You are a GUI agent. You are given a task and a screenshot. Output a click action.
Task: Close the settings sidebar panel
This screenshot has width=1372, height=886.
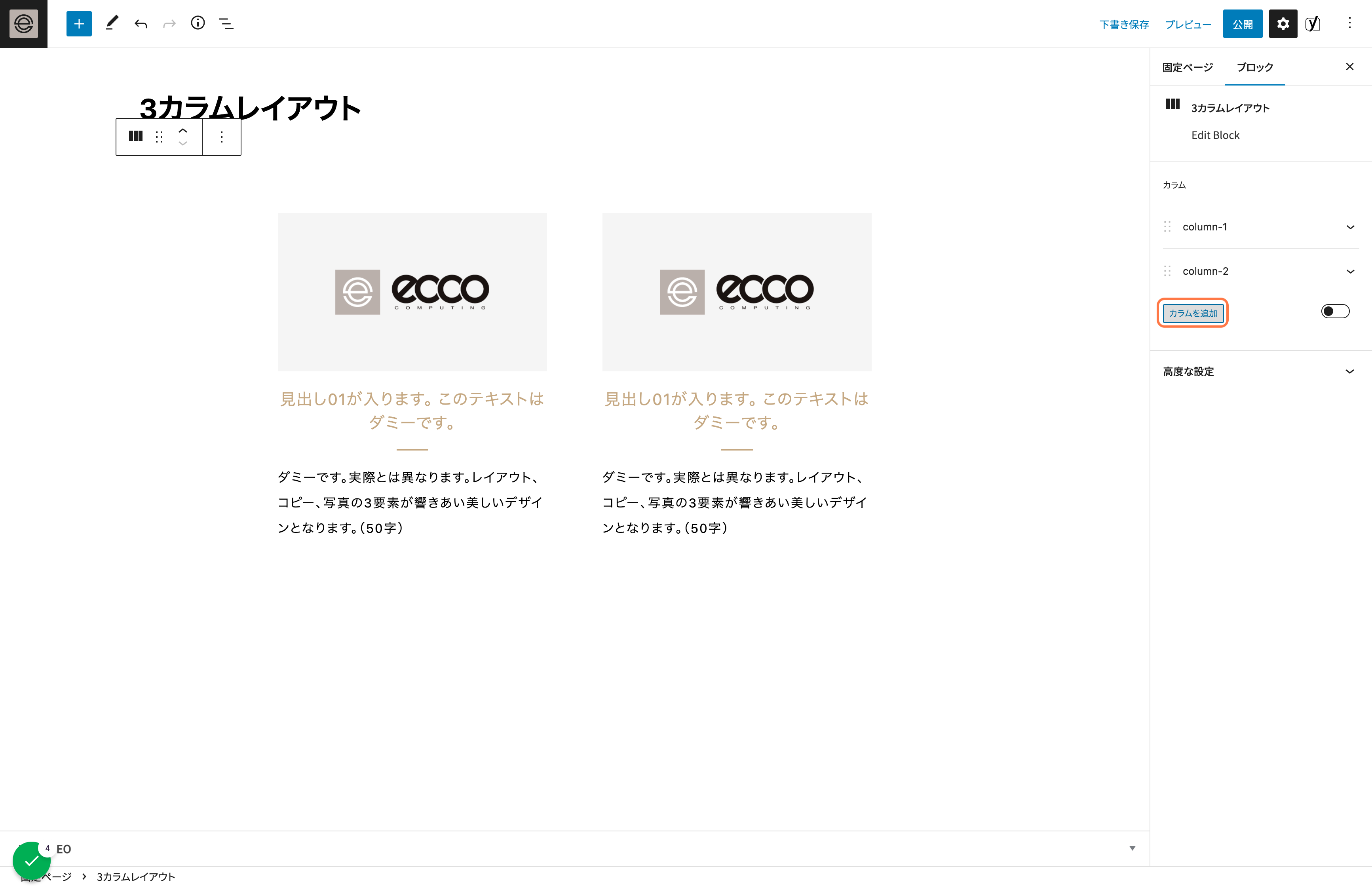tap(1349, 67)
